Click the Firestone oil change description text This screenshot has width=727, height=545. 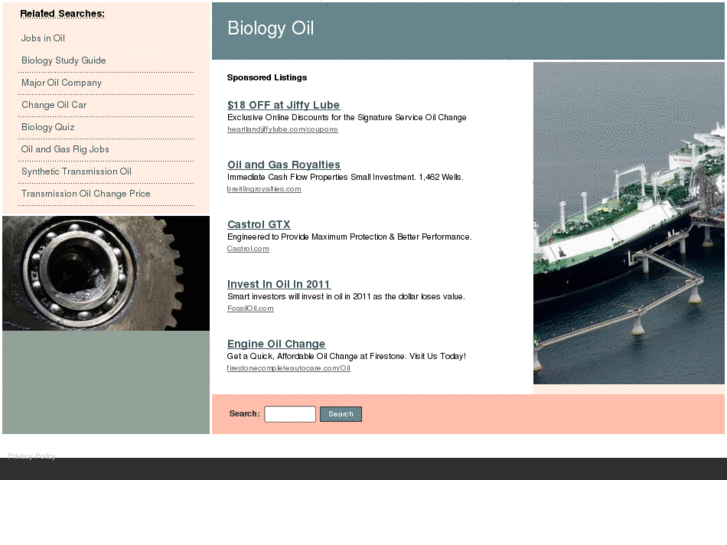[346, 356]
